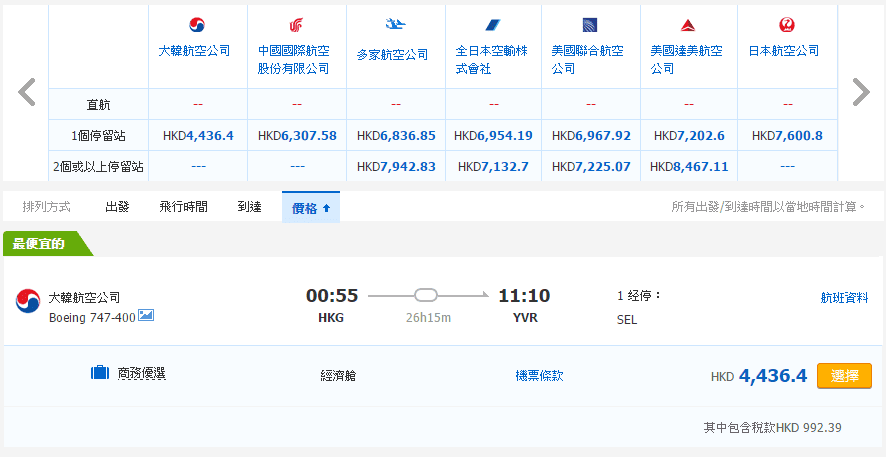Click the 商務優選 briefcase icon
Viewport: 886px width, 457px height.
(99, 374)
